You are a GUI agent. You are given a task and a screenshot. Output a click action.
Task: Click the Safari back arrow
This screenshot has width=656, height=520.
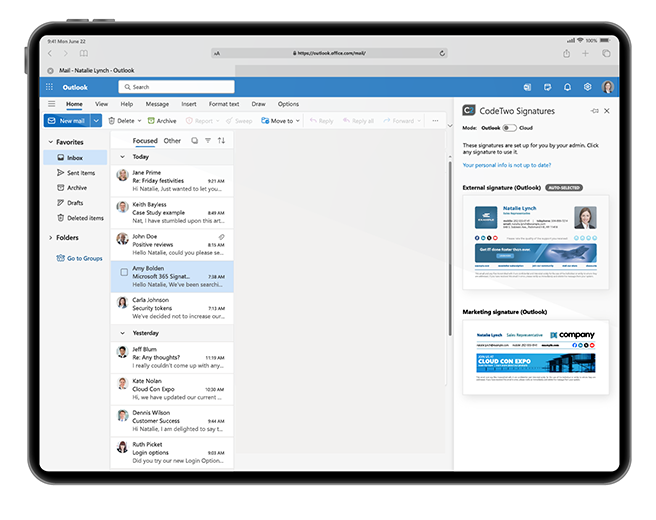(x=50, y=53)
